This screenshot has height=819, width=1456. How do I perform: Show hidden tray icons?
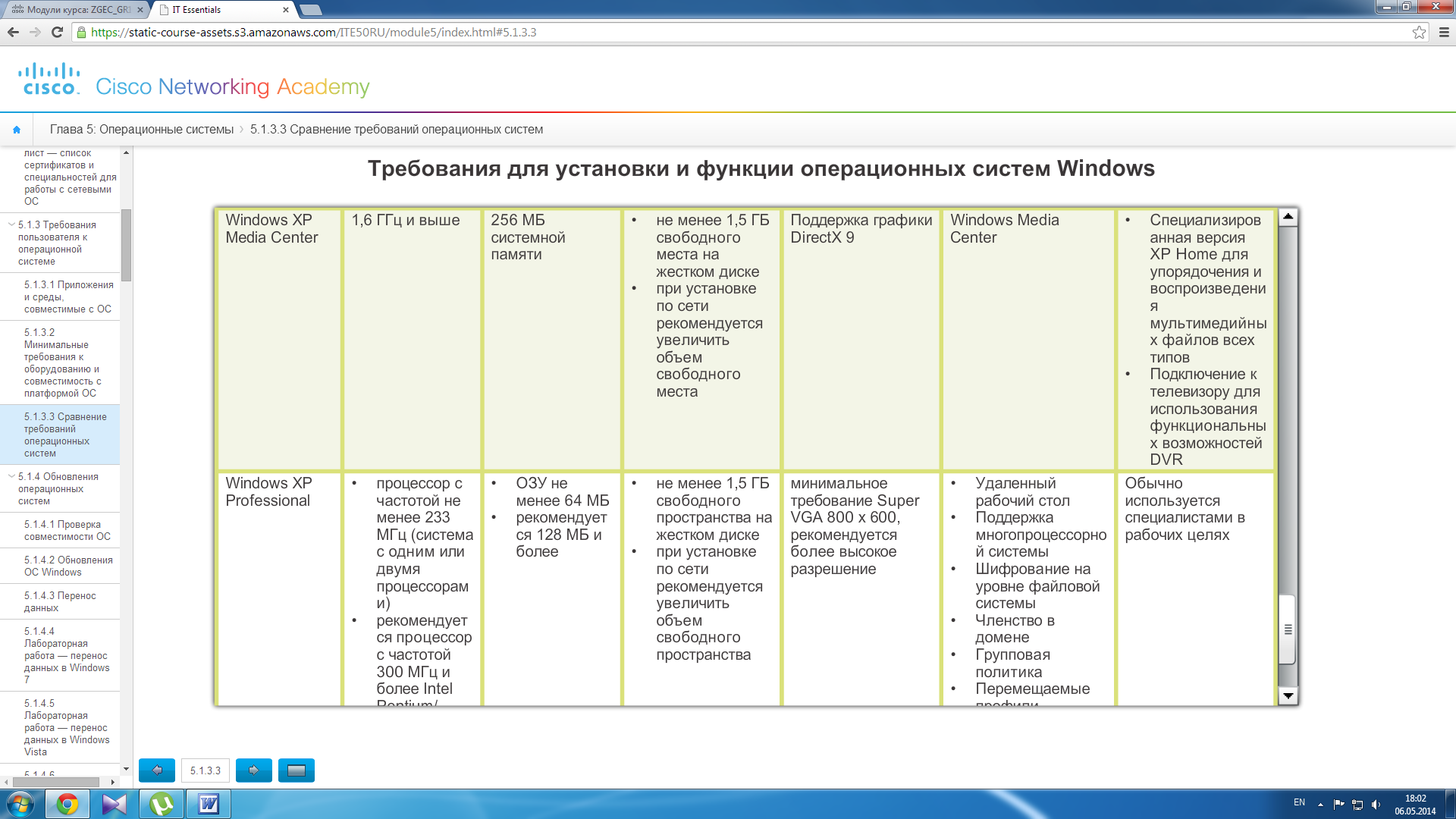(x=1320, y=805)
